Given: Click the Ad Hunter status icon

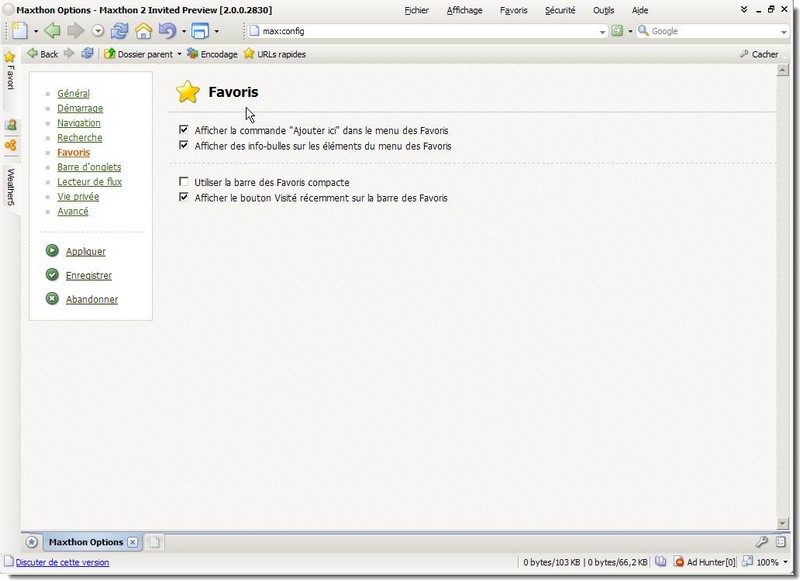Looking at the screenshot, I should (679, 562).
